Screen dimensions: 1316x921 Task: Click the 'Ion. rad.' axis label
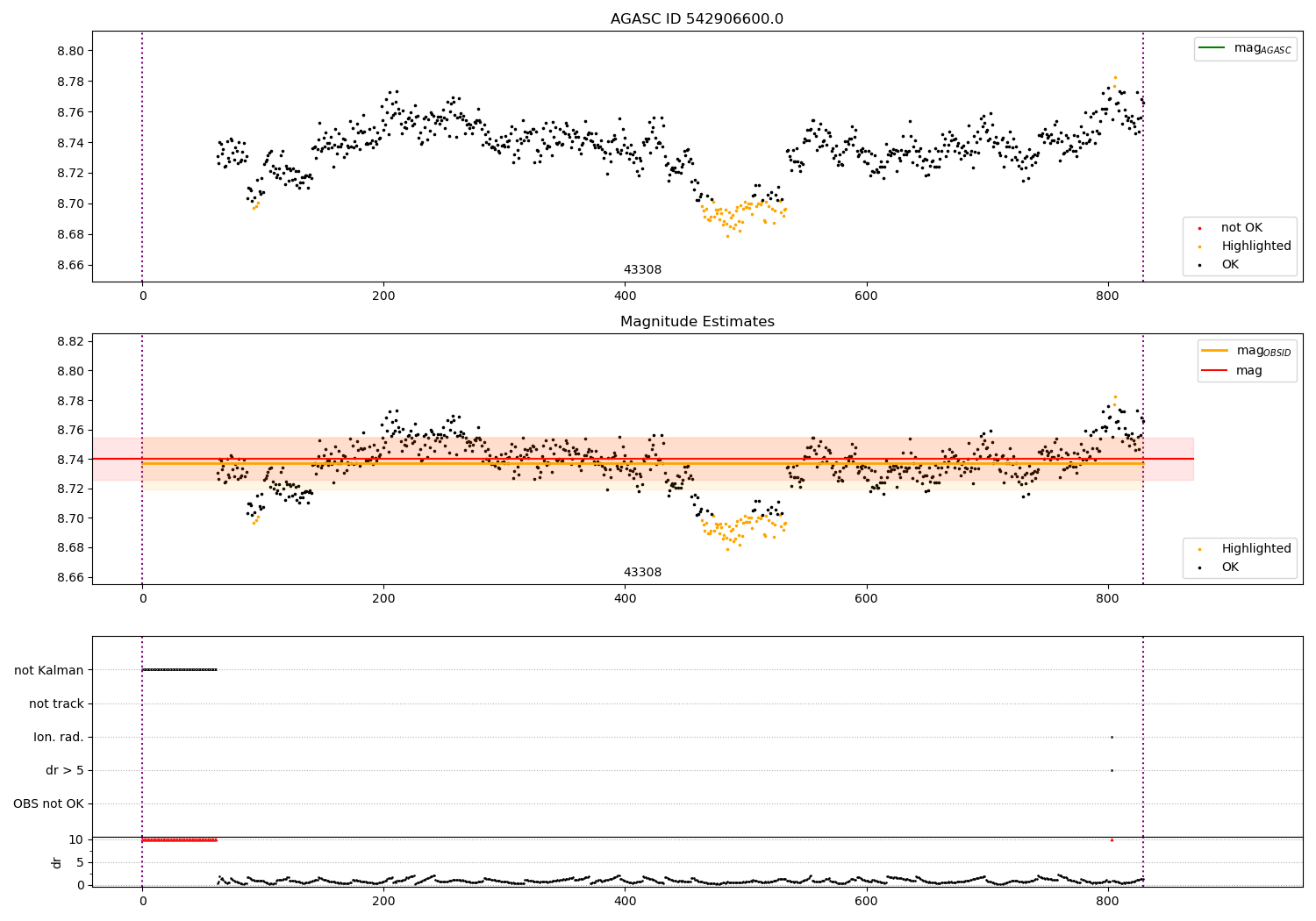59,737
